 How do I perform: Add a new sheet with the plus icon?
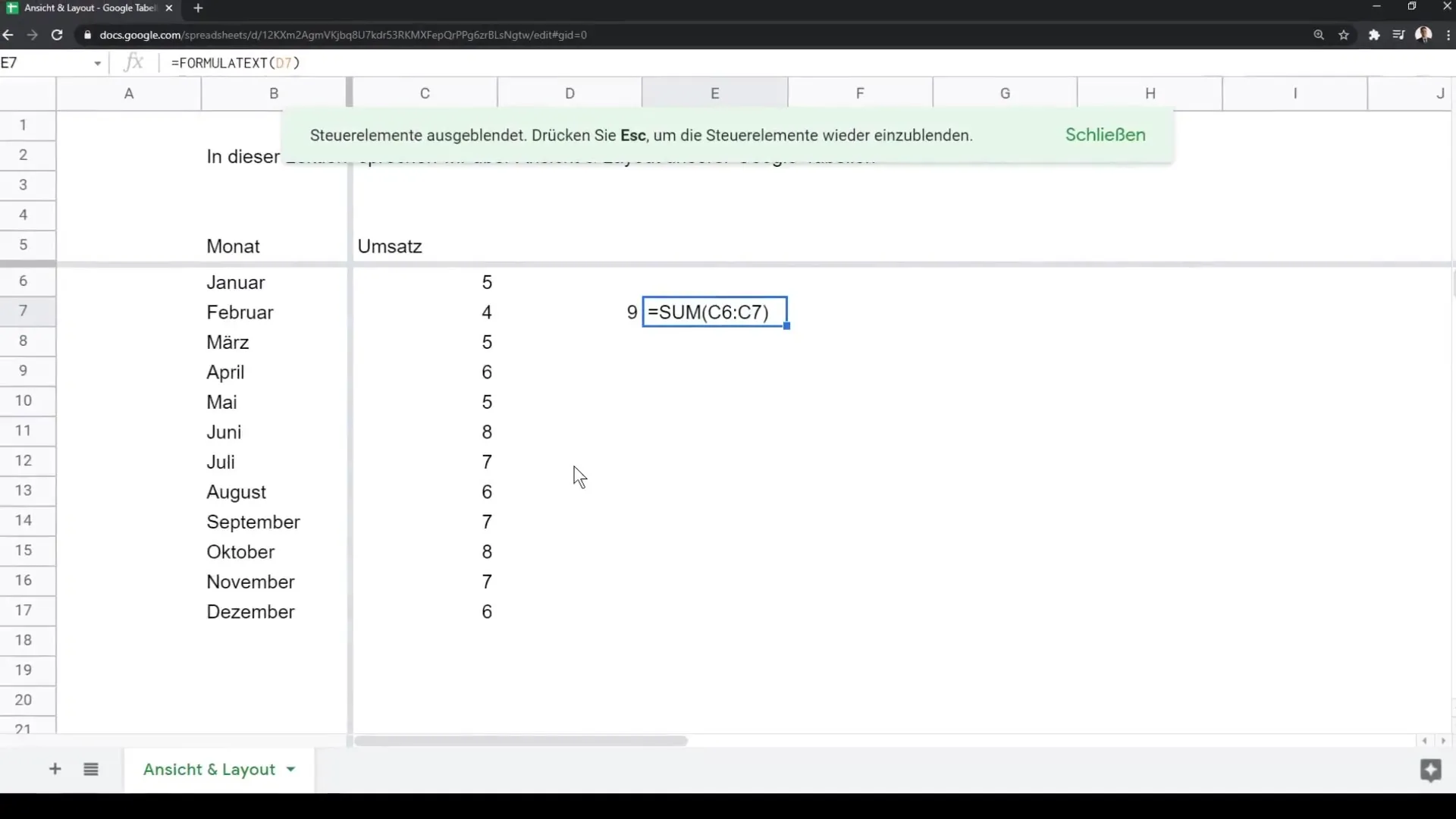click(55, 769)
